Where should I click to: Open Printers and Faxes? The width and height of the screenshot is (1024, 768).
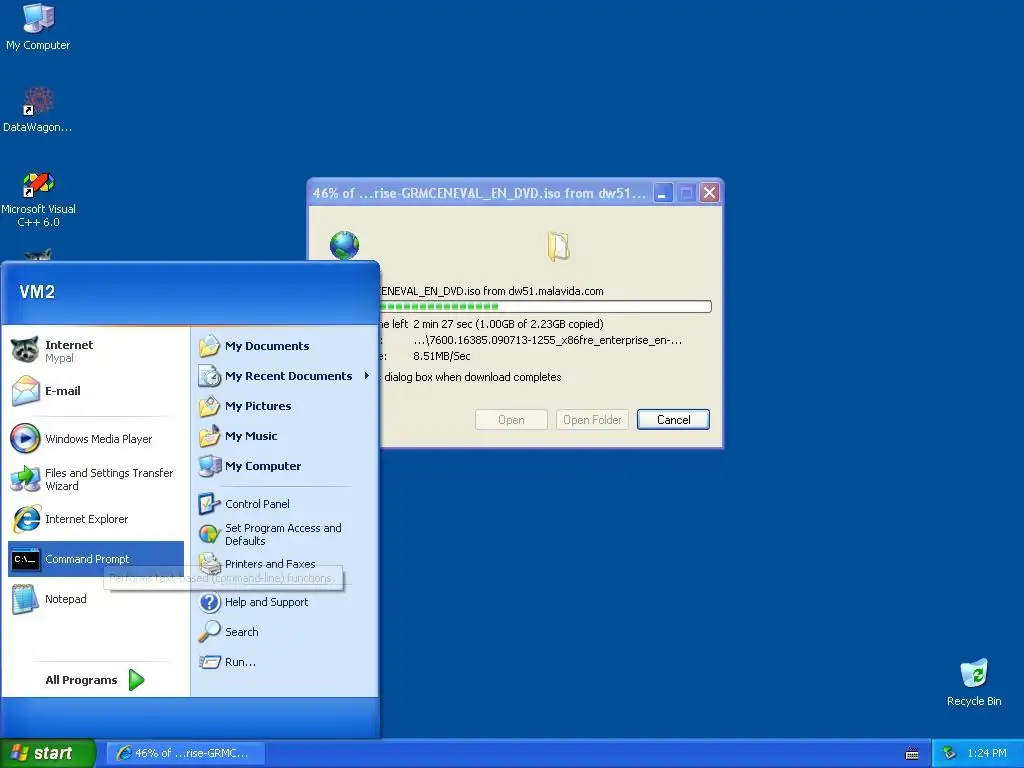(284, 564)
